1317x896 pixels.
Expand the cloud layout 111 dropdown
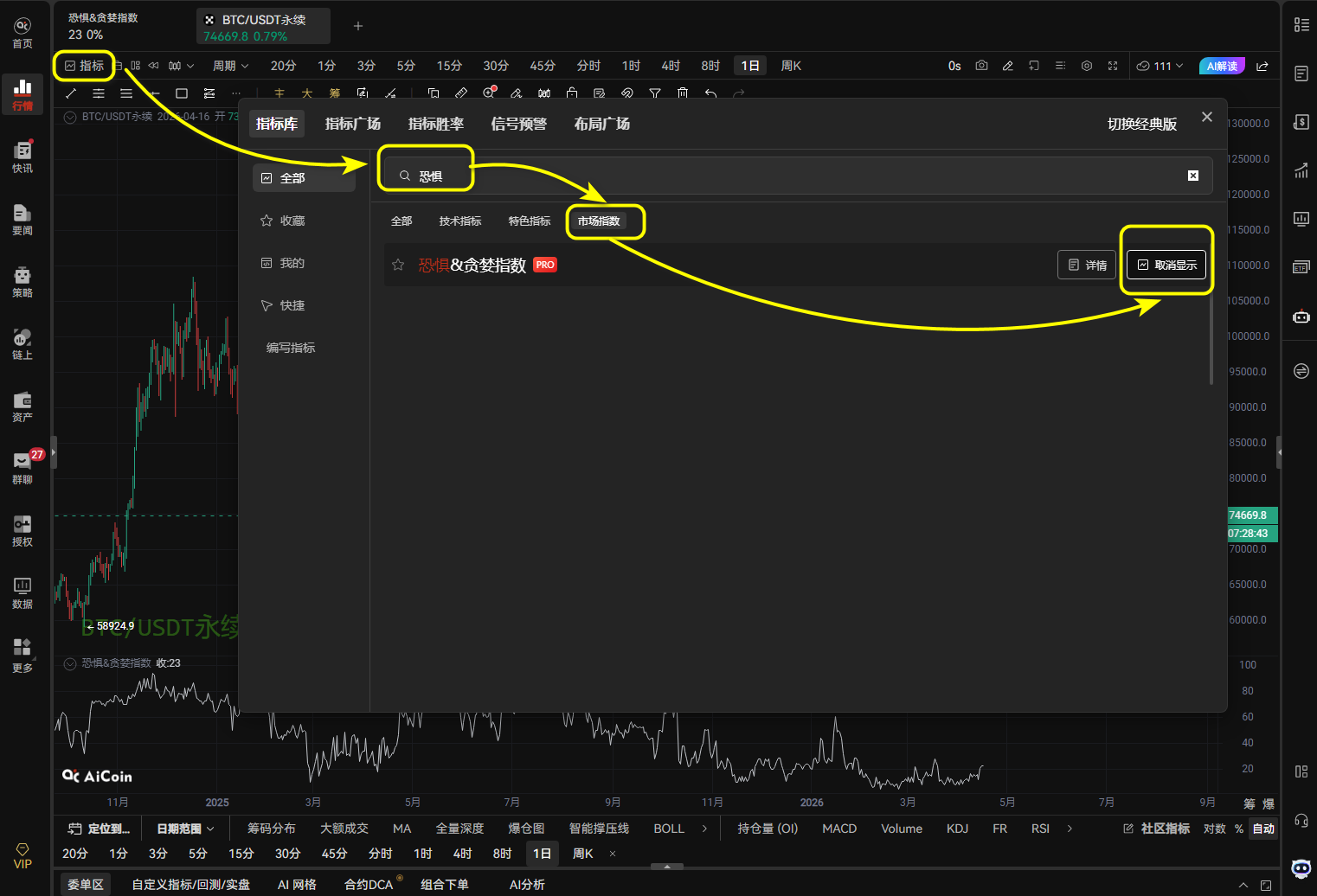click(x=1160, y=66)
